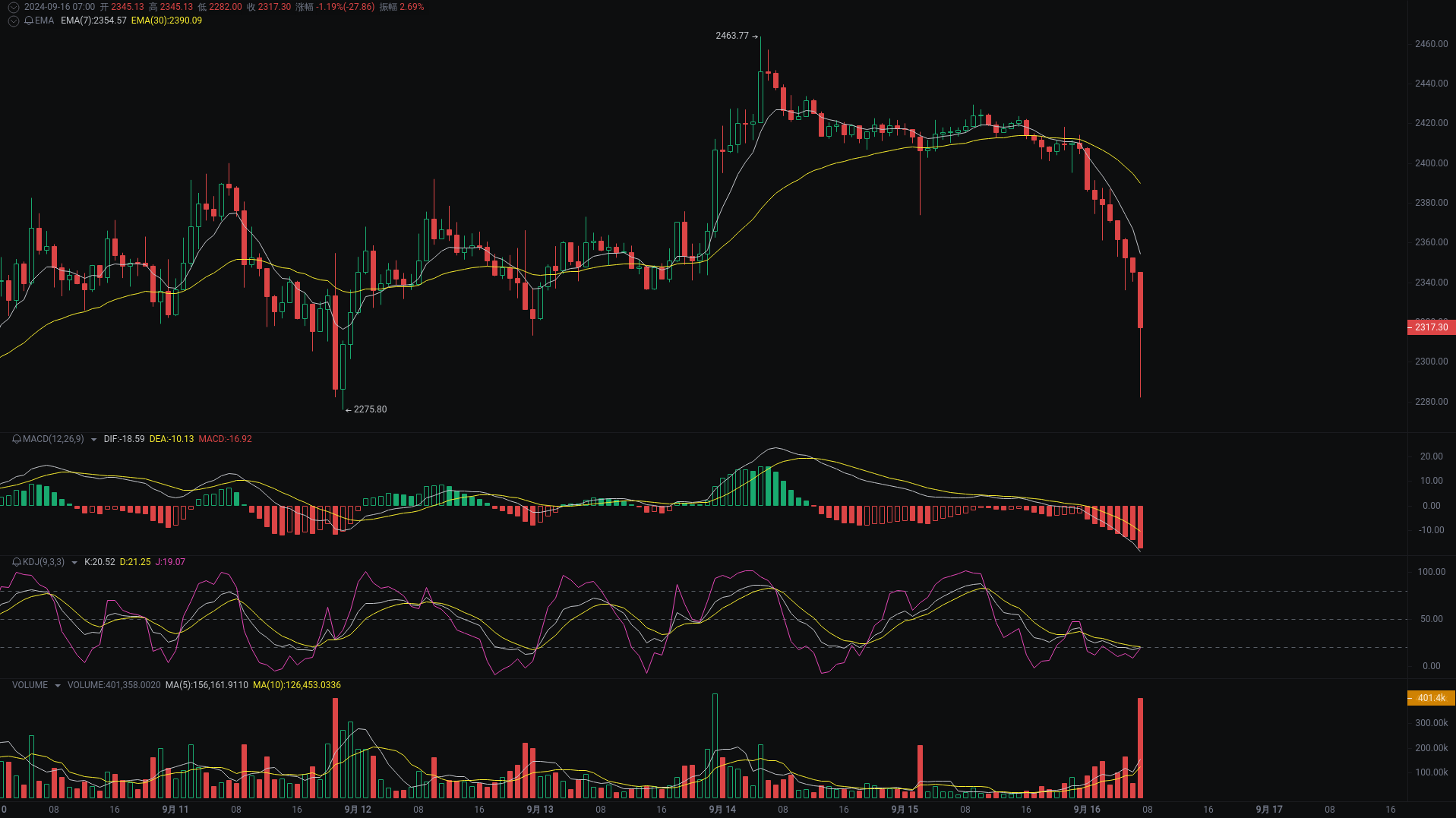
Task: Click the alert bell icon beside KDJ(9,3,3)
Action: pyautogui.click(x=16, y=562)
